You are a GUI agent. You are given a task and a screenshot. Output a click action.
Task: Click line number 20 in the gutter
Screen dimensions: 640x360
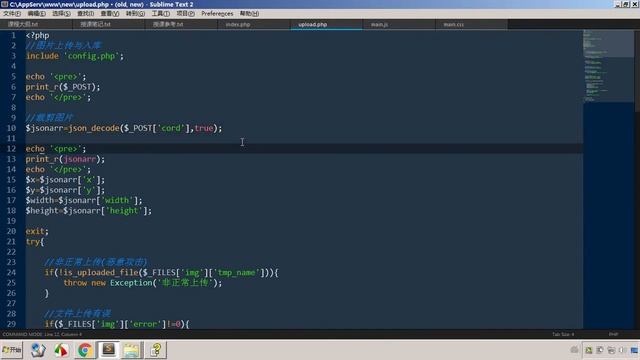click(11, 231)
